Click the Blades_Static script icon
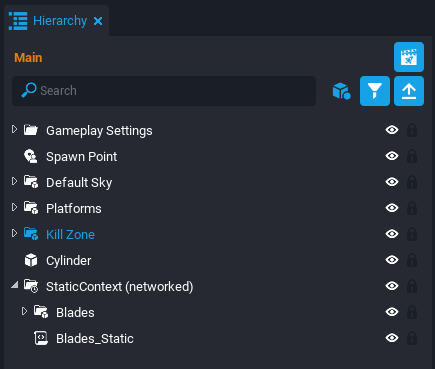Image resolution: width=435 pixels, height=369 pixels. pyautogui.click(x=41, y=338)
